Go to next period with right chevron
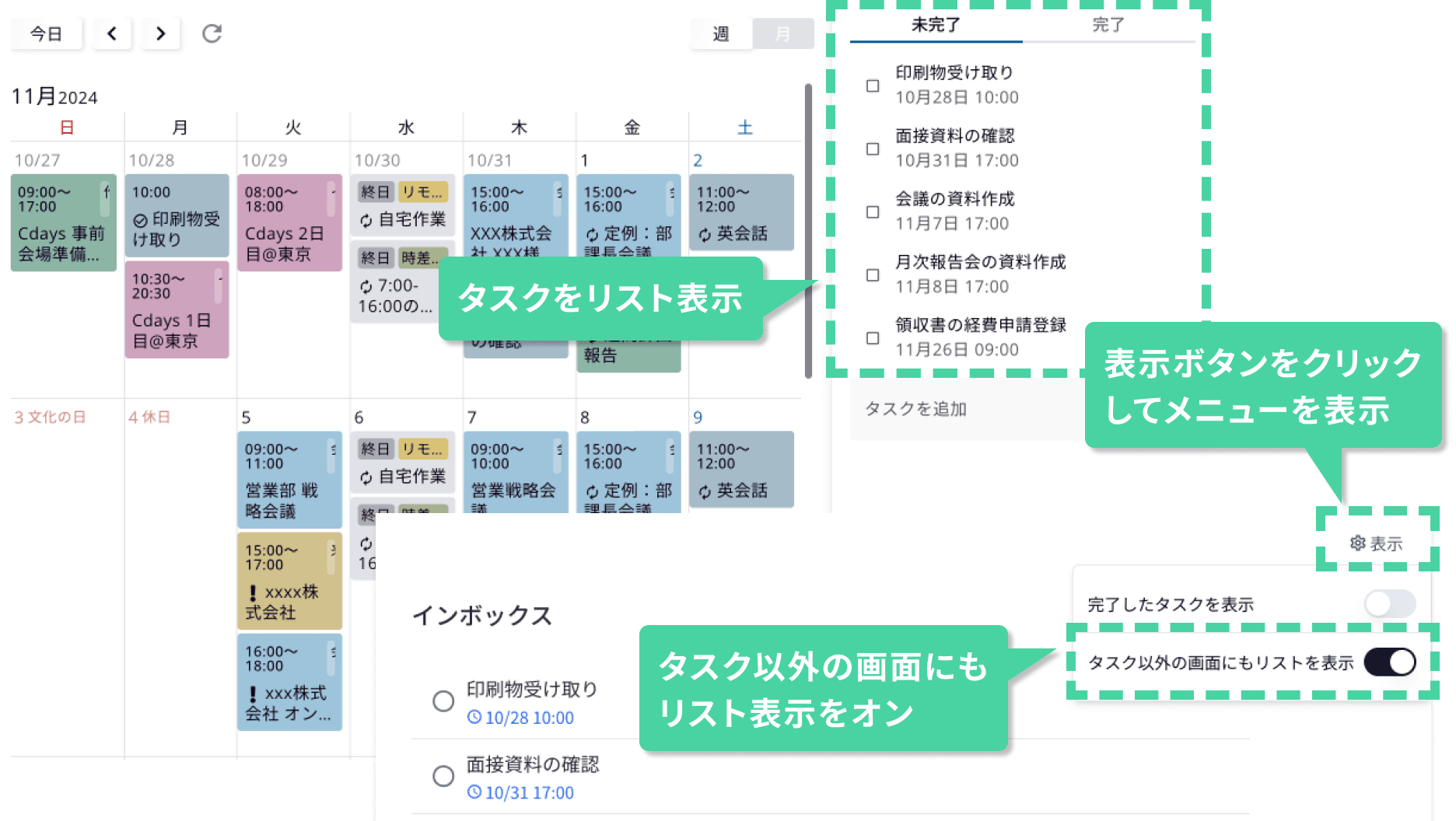1456x821 pixels. pyautogui.click(x=160, y=33)
